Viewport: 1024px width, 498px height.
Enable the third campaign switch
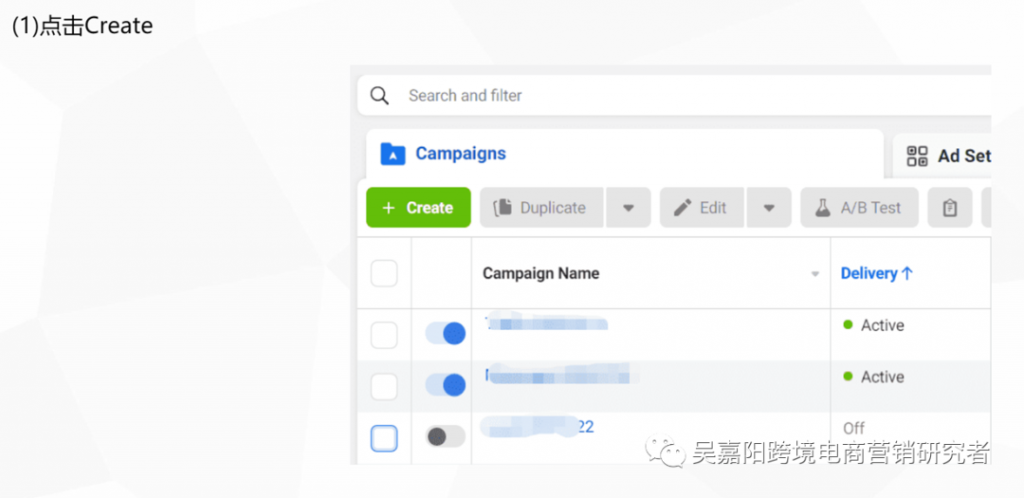pos(445,437)
